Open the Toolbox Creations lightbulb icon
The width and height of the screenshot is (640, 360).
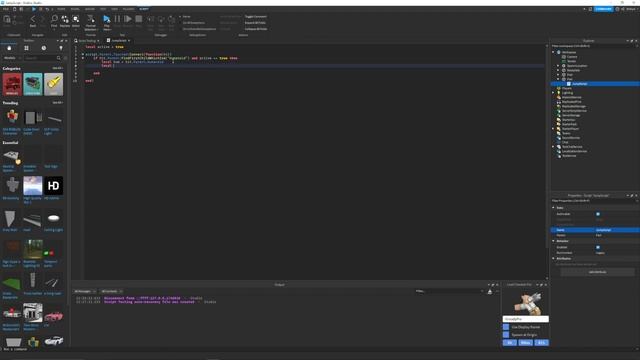click(61, 48)
